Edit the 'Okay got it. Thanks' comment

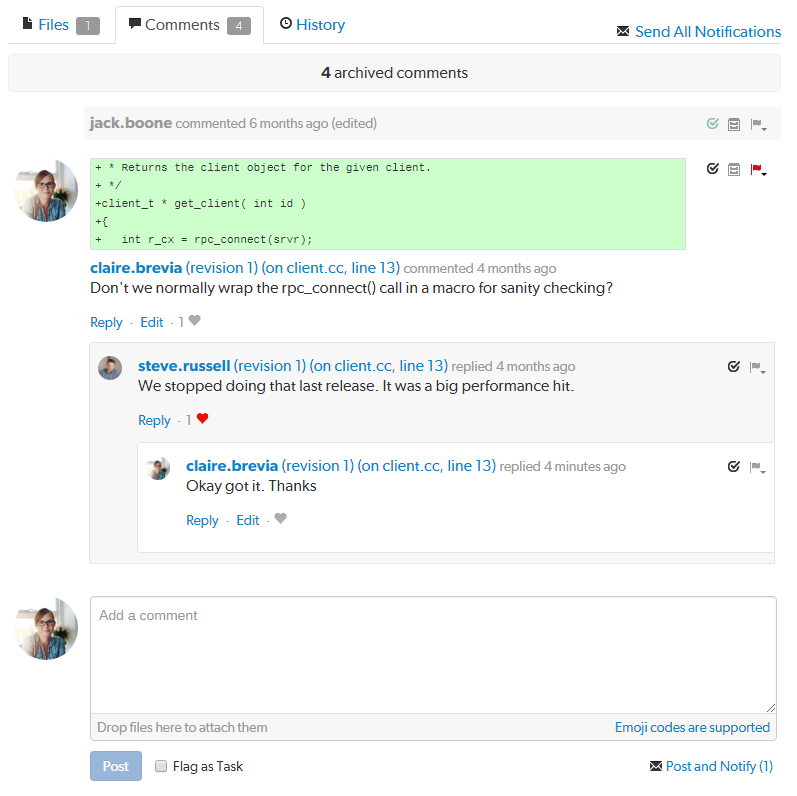pos(248,521)
